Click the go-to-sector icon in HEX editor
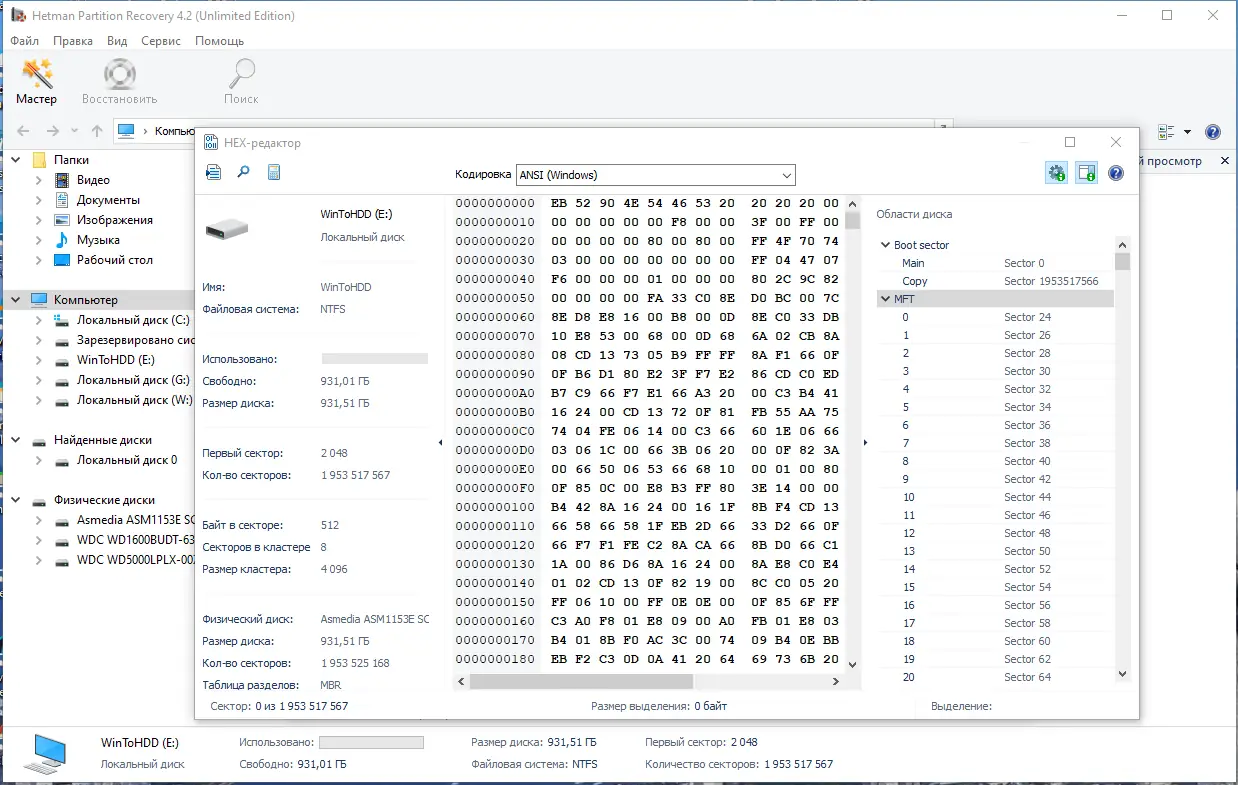This screenshot has width=1238, height=785. click(x=213, y=173)
